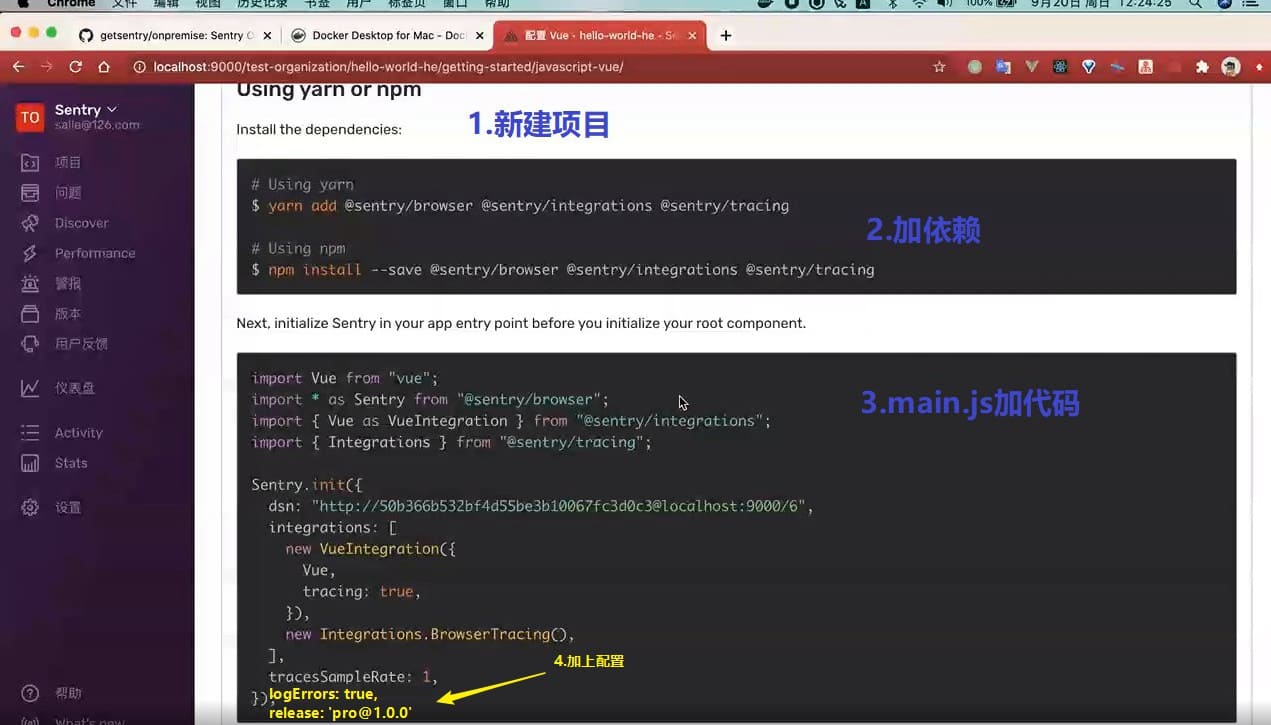Reload the current page

pos(75,67)
